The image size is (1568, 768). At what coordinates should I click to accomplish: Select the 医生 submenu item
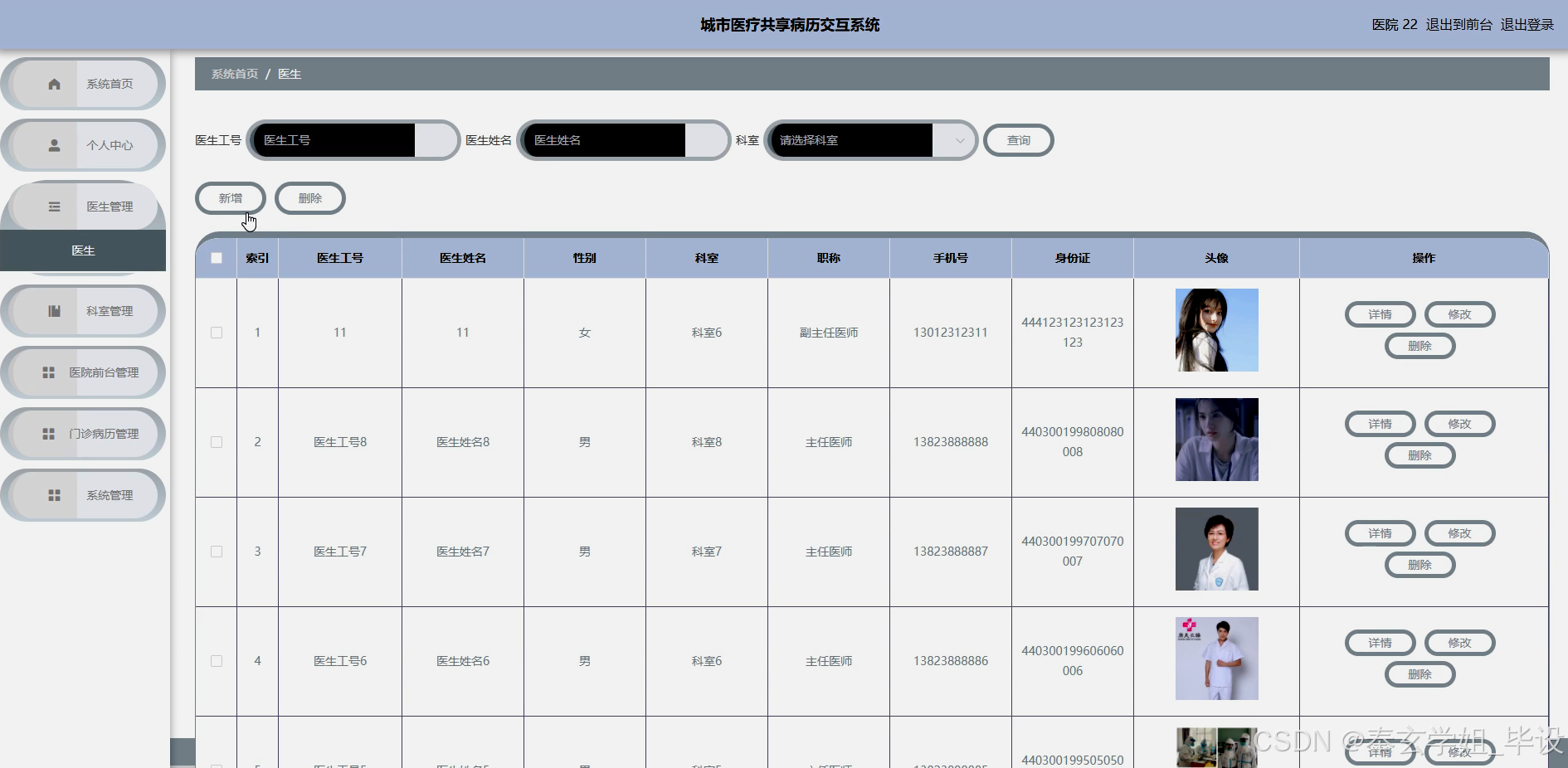point(83,250)
